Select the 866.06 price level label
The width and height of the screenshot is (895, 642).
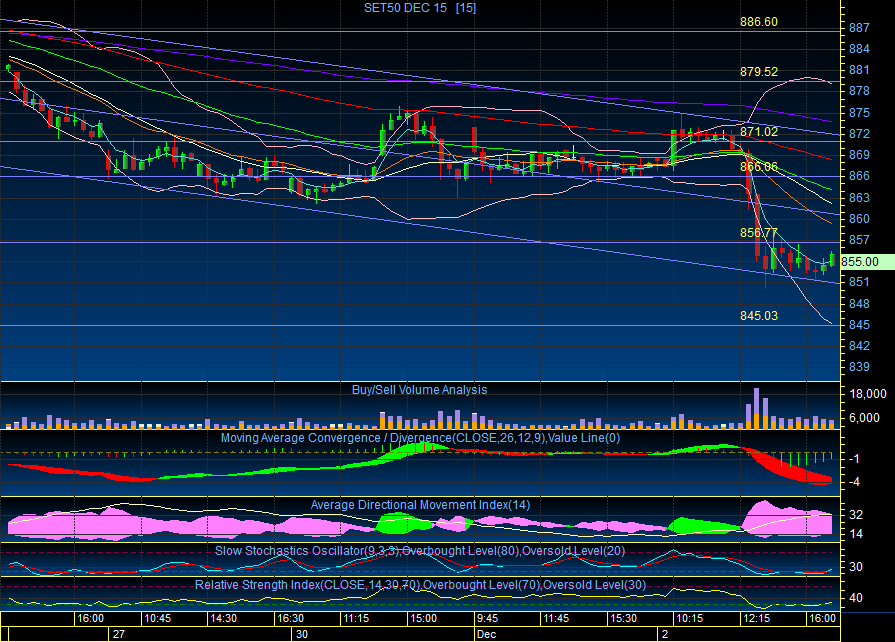(759, 167)
